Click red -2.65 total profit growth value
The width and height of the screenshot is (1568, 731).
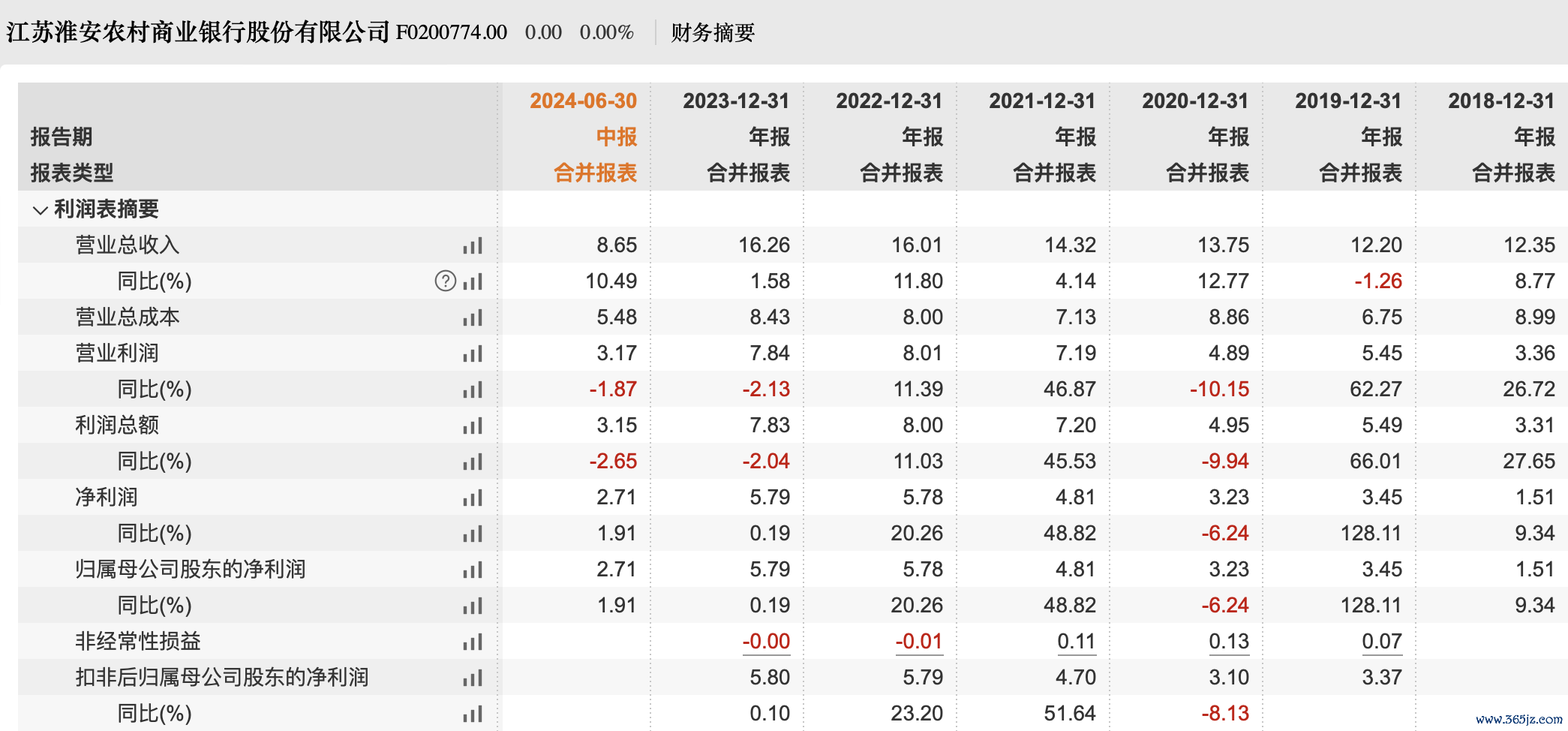[613, 462]
